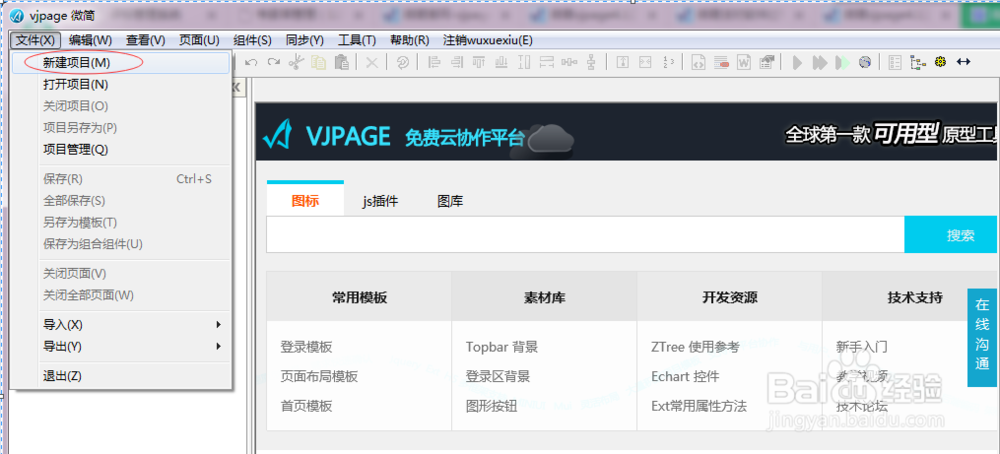Click the 保存(R) menu entry
This screenshot has height=454, width=1000.
(x=121, y=179)
